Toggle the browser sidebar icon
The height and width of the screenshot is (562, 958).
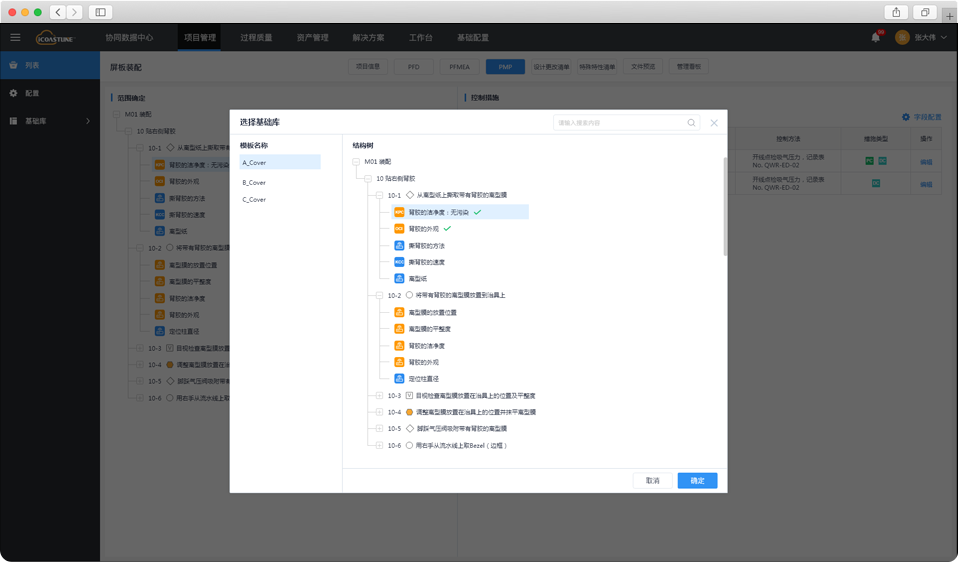coord(101,12)
